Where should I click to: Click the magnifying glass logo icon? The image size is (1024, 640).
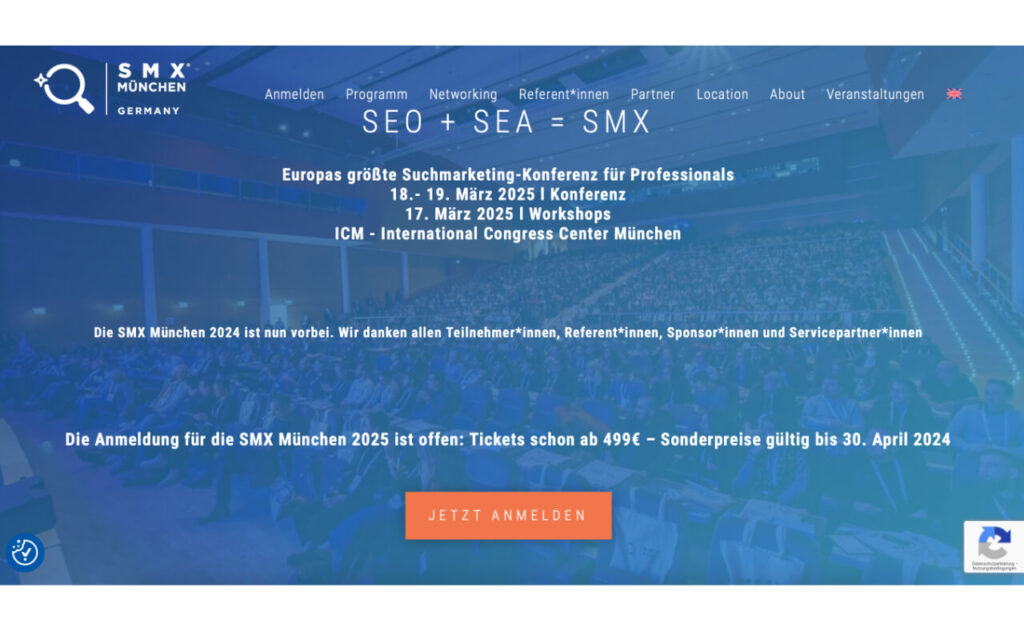point(66,89)
